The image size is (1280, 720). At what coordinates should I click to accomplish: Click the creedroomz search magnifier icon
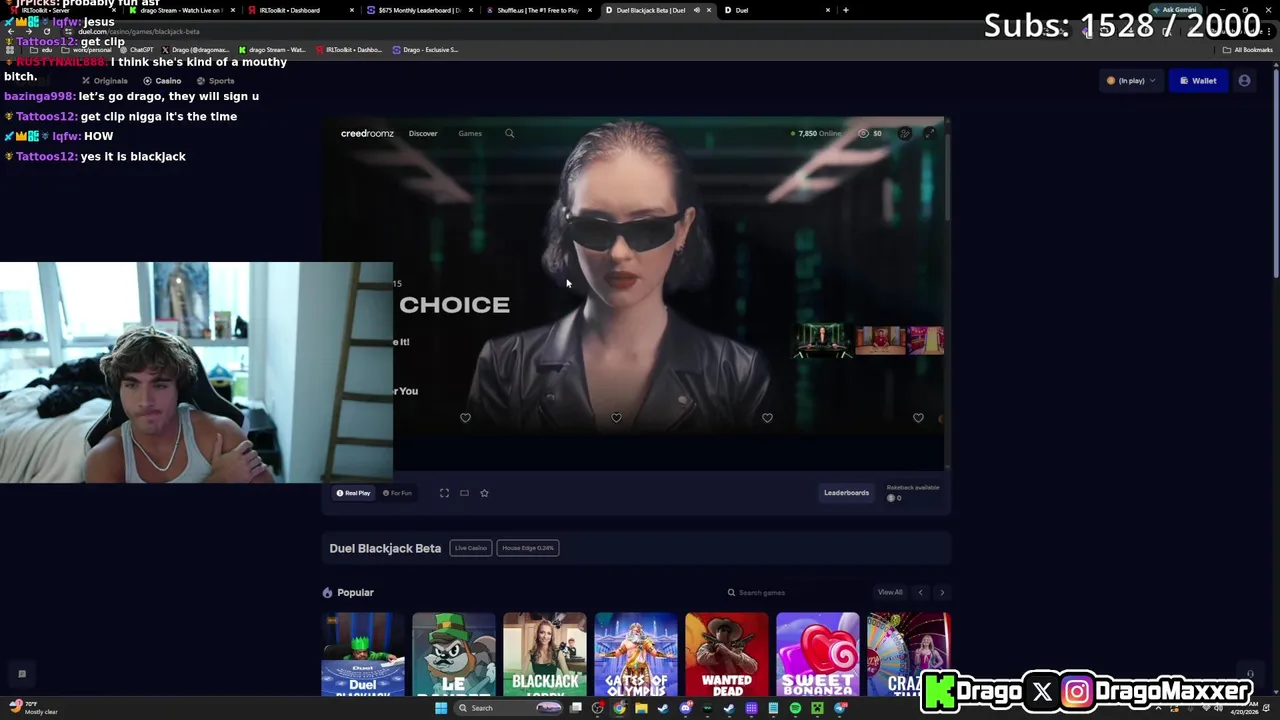click(x=509, y=133)
